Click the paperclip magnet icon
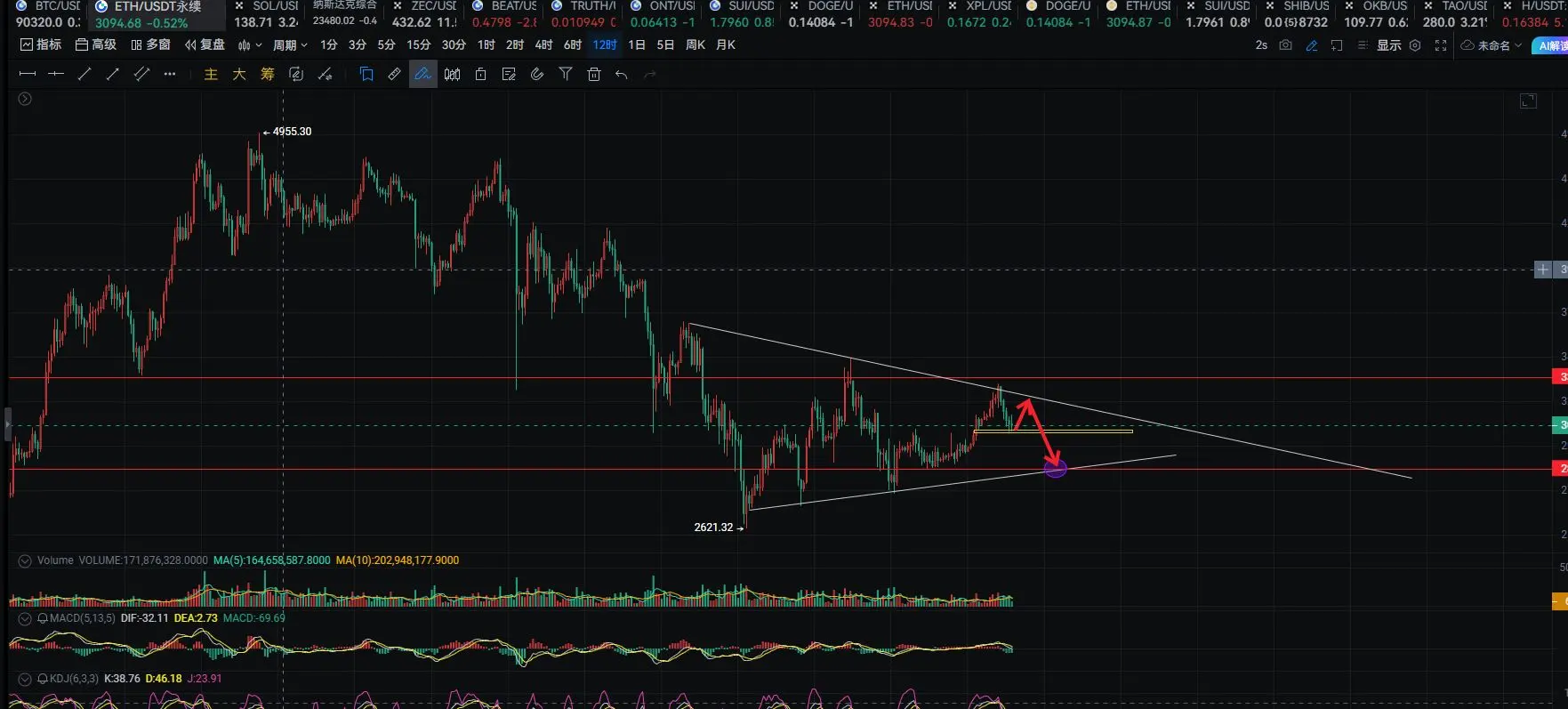The width and height of the screenshot is (1568, 709). 537,75
